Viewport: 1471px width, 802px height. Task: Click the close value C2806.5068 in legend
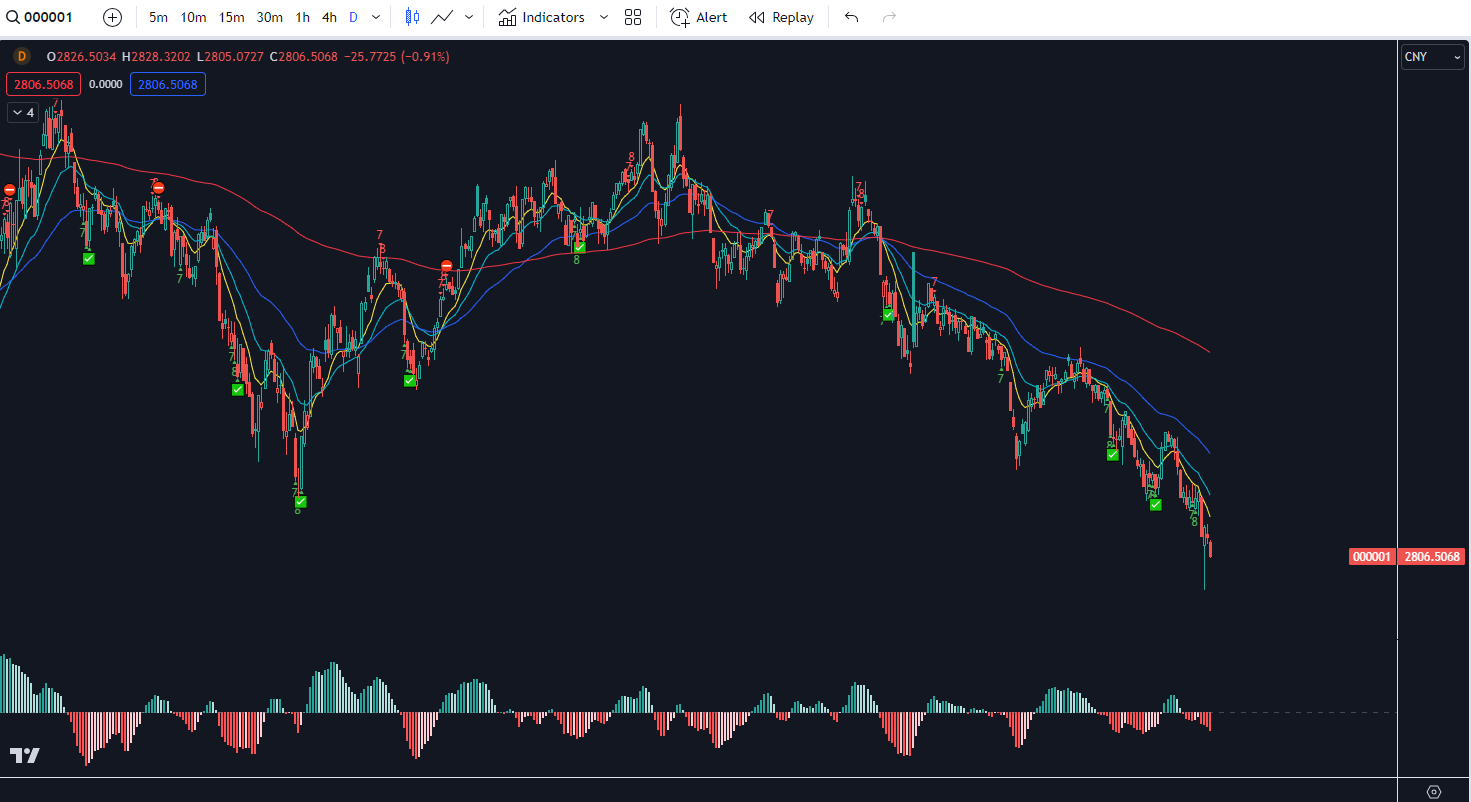click(x=304, y=57)
